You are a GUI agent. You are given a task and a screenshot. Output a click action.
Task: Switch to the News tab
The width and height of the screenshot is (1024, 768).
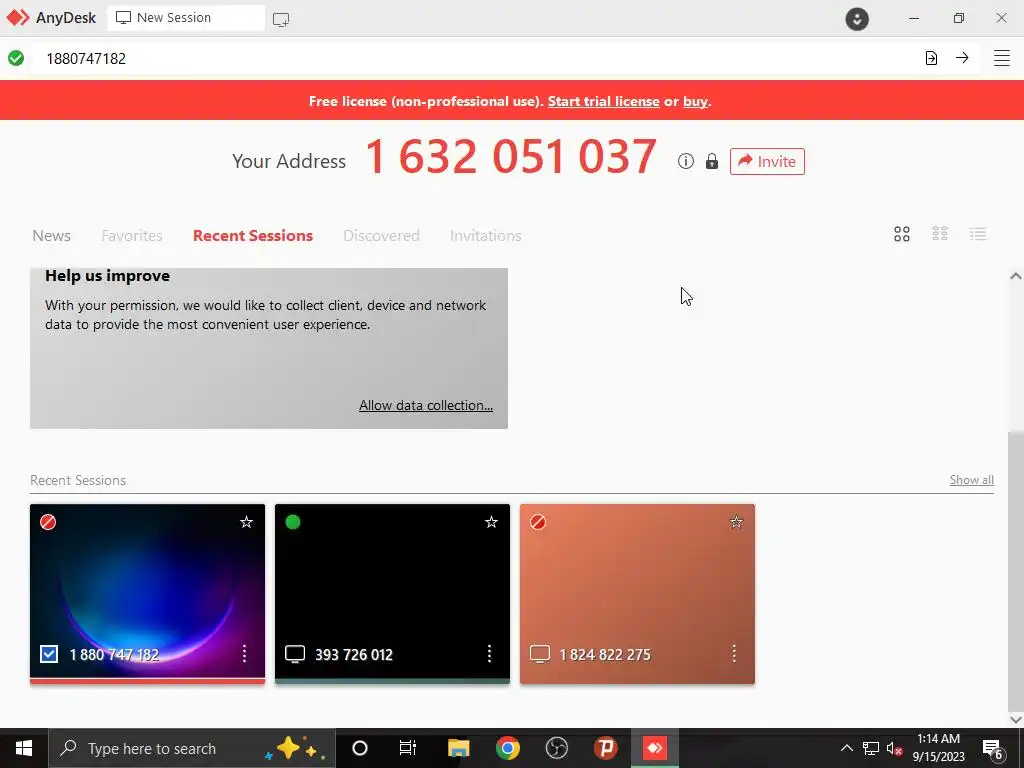[x=52, y=236]
